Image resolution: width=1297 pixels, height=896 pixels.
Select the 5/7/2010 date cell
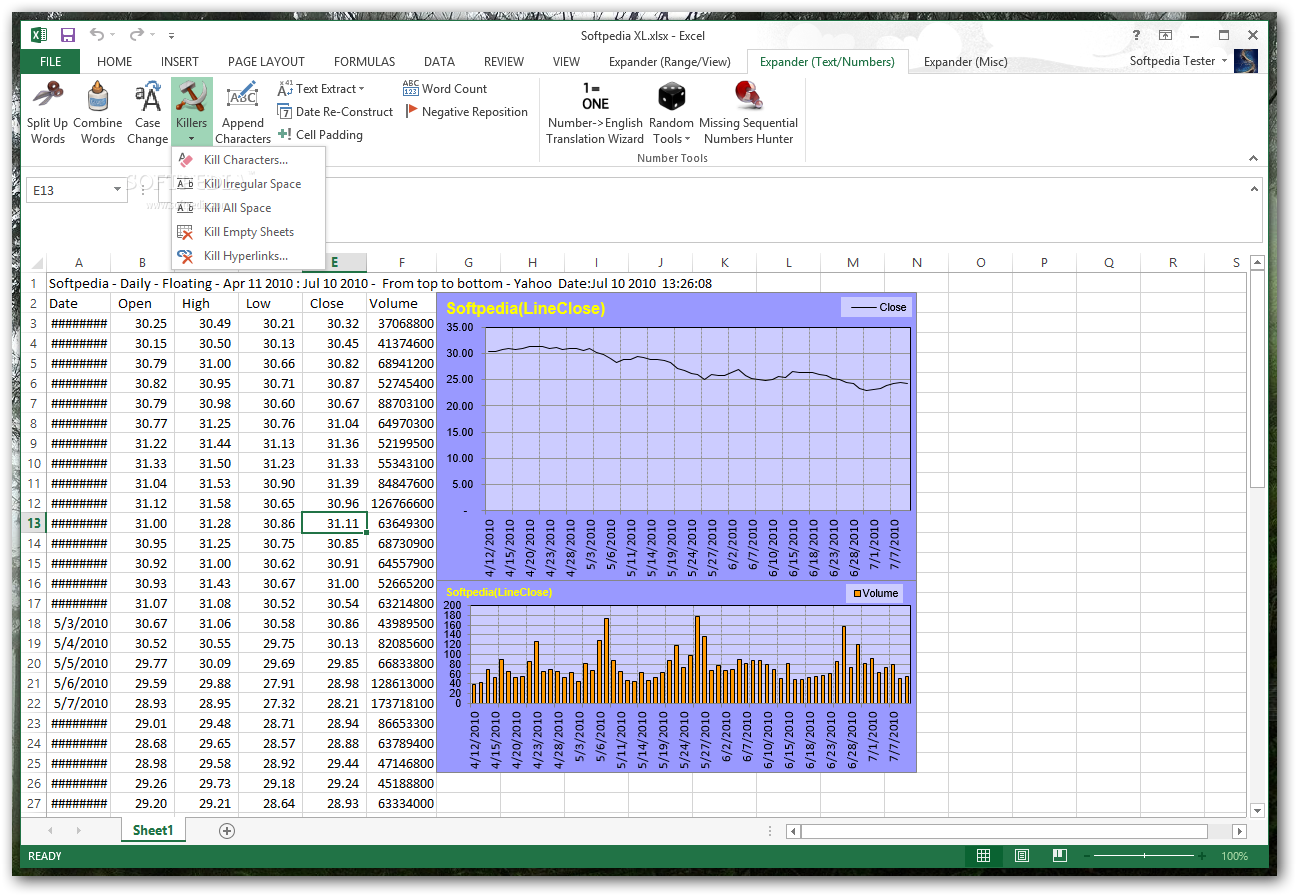pyautogui.click(x=78, y=703)
